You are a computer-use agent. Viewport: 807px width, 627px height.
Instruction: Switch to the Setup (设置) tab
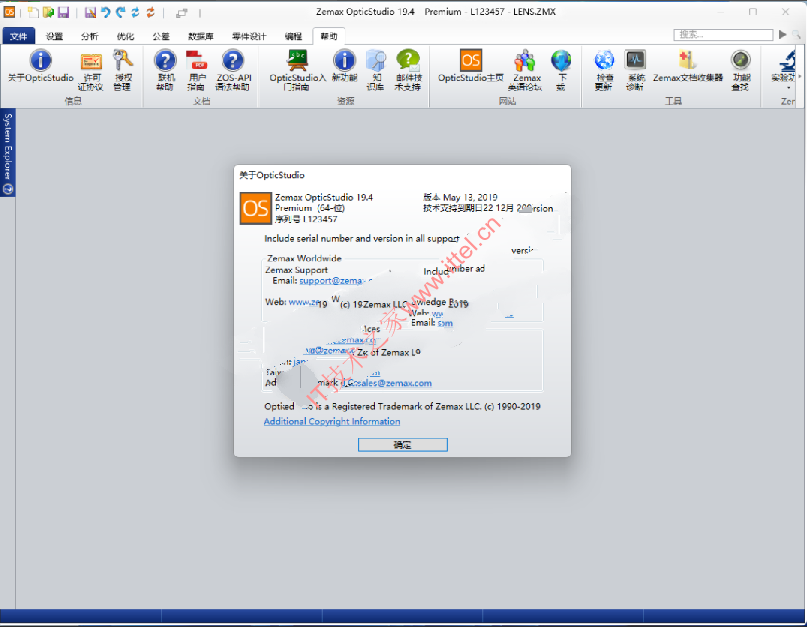pos(54,36)
